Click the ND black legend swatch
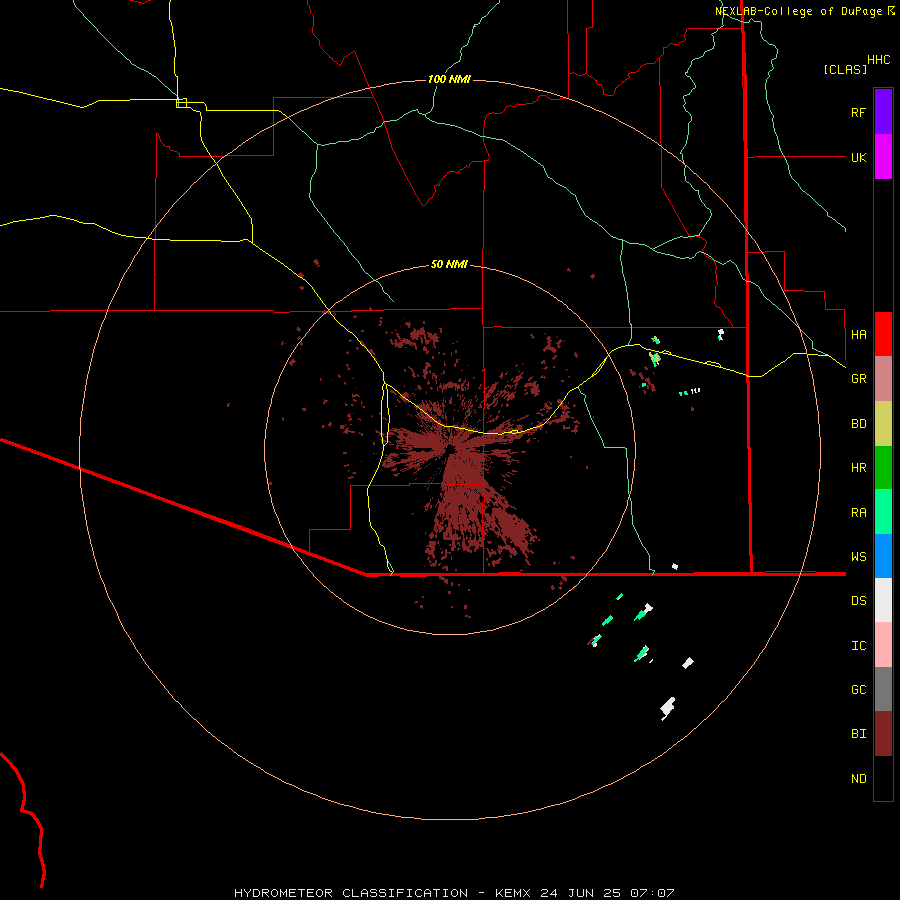The height and width of the screenshot is (900, 900). (x=883, y=778)
